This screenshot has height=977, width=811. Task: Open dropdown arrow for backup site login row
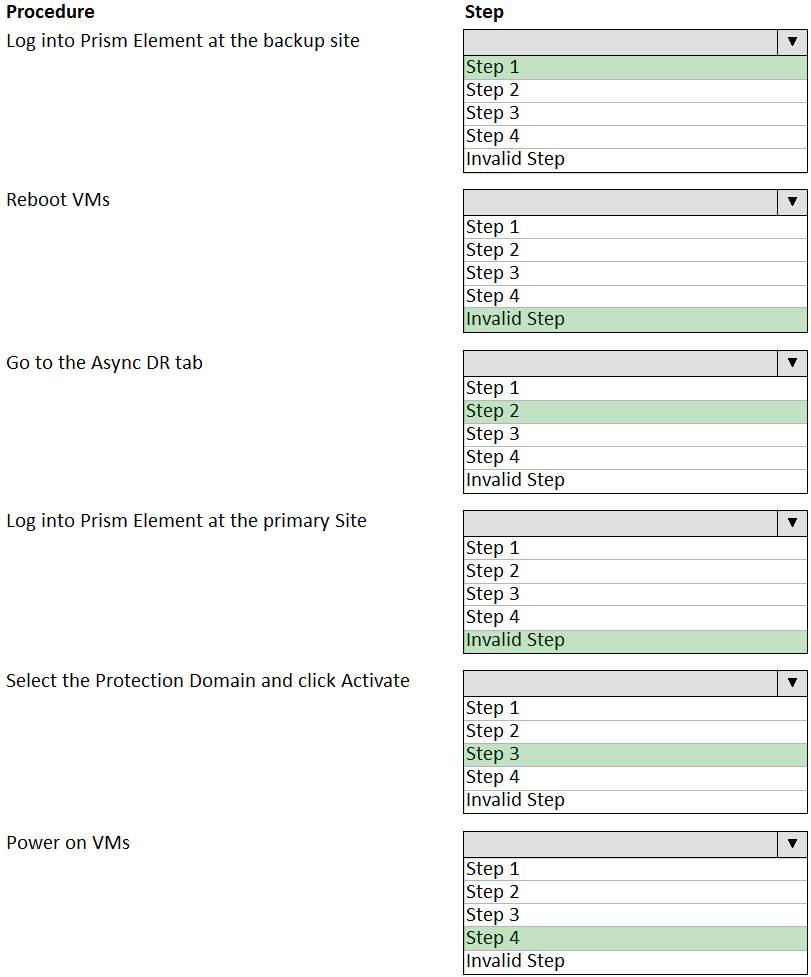[792, 42]
